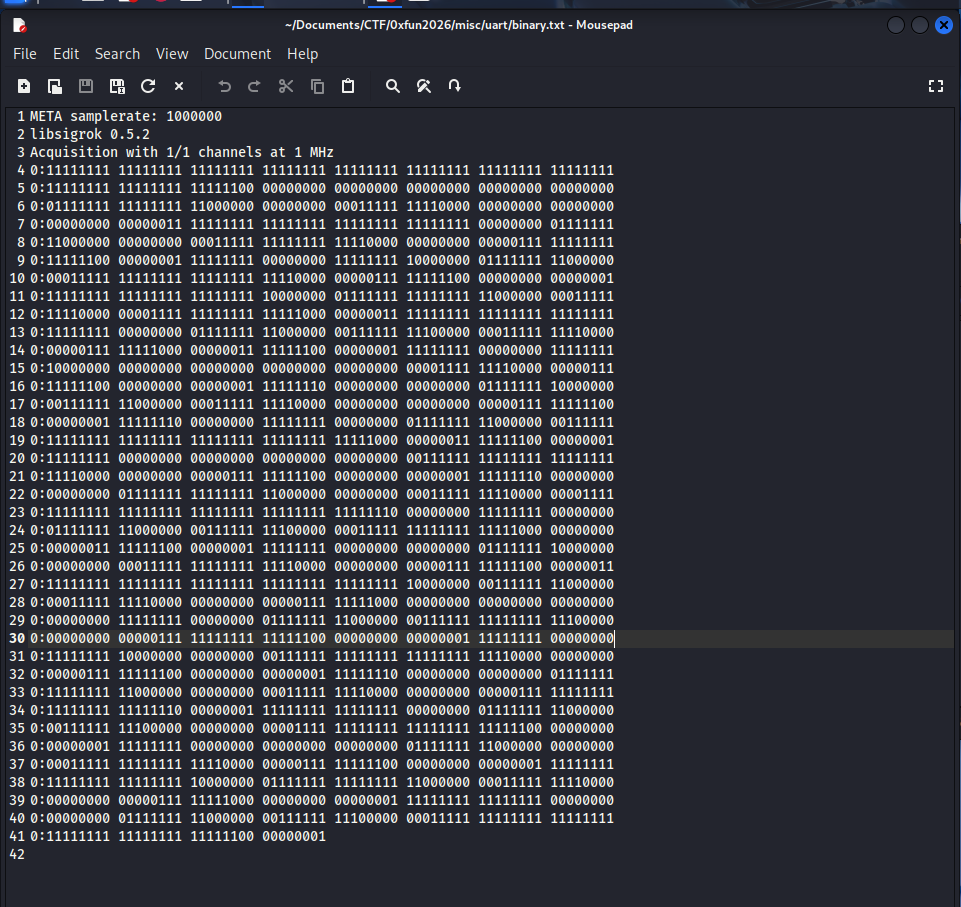Reload the current document
This screenshot has width=961, height=907.
point(147,86)
